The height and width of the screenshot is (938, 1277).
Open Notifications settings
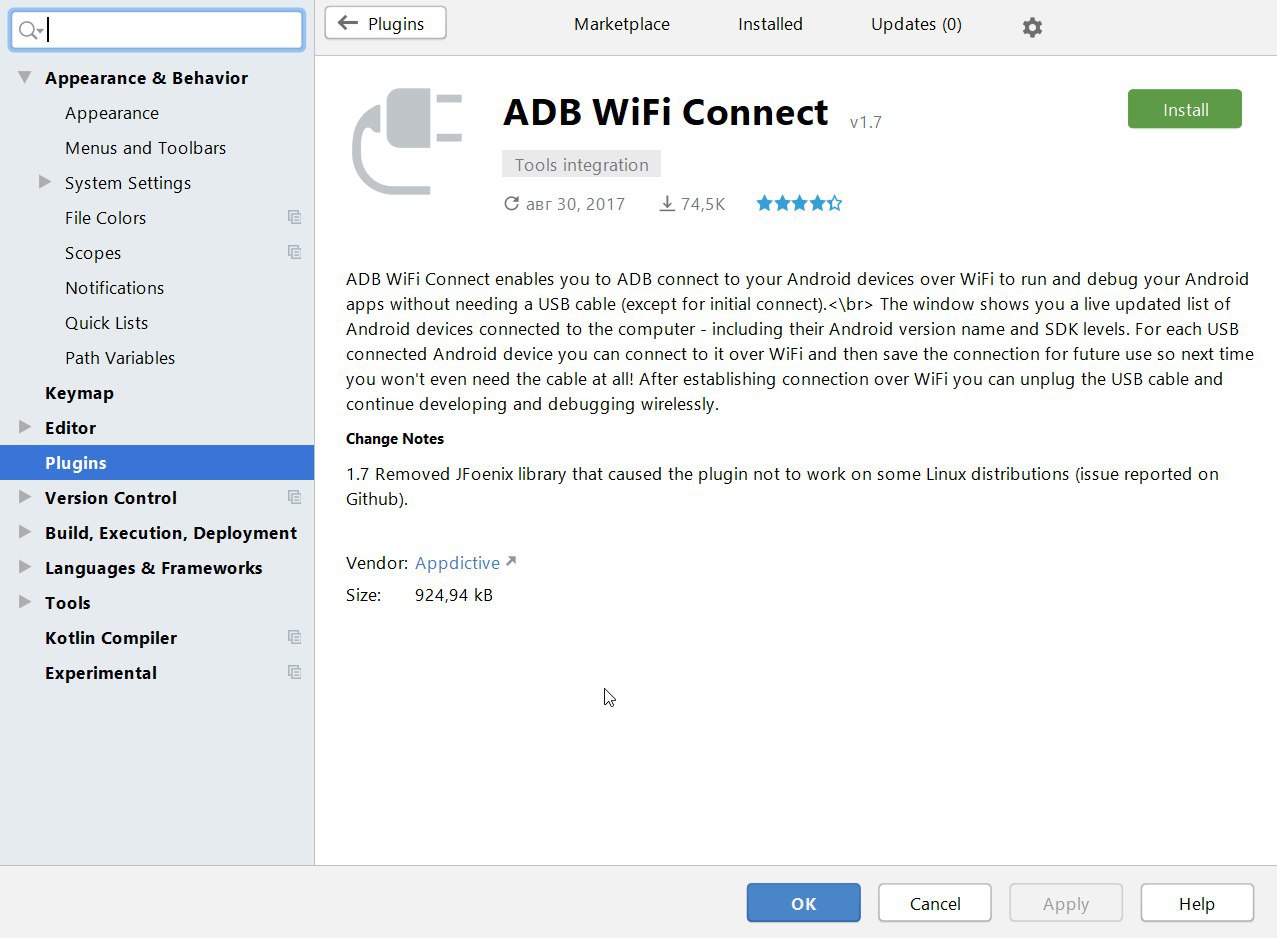[115, 288]
